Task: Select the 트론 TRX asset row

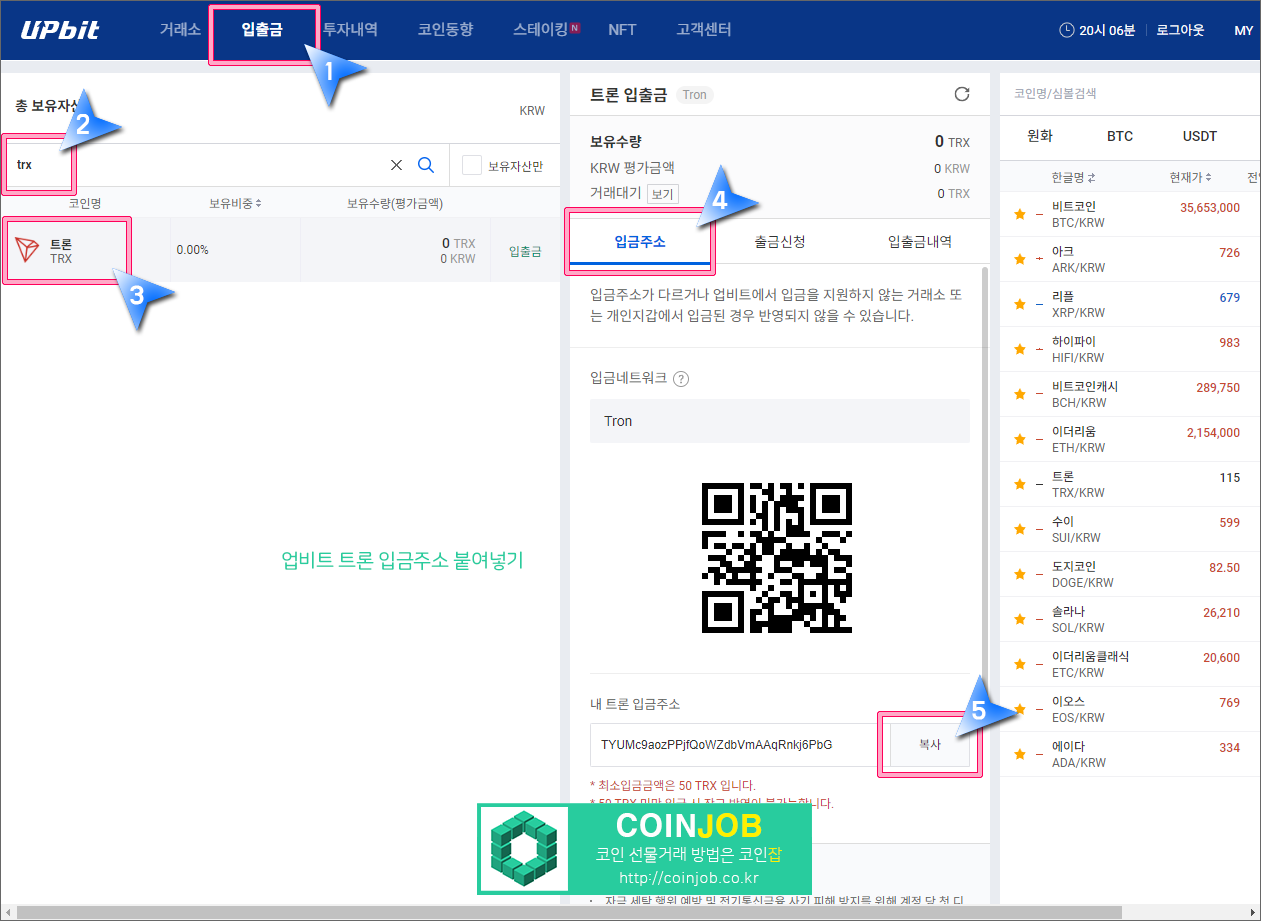Action: pos(278,250)
